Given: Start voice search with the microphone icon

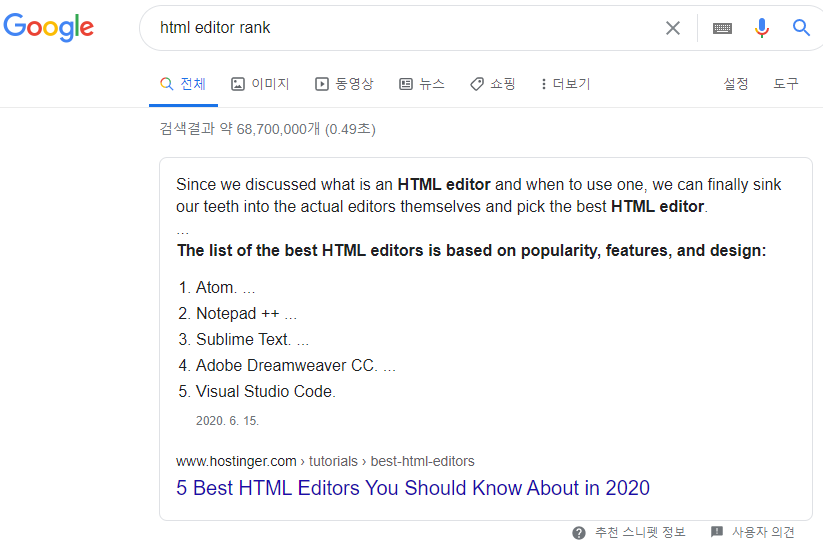Looking at the screenshot, I should [762, 28].
